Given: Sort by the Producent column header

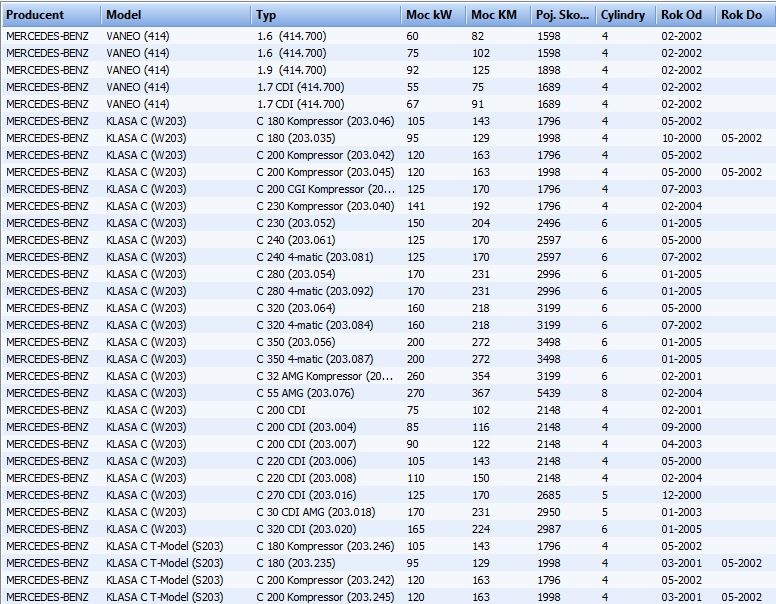Looking at the screenshot, I should coord(51,15).
